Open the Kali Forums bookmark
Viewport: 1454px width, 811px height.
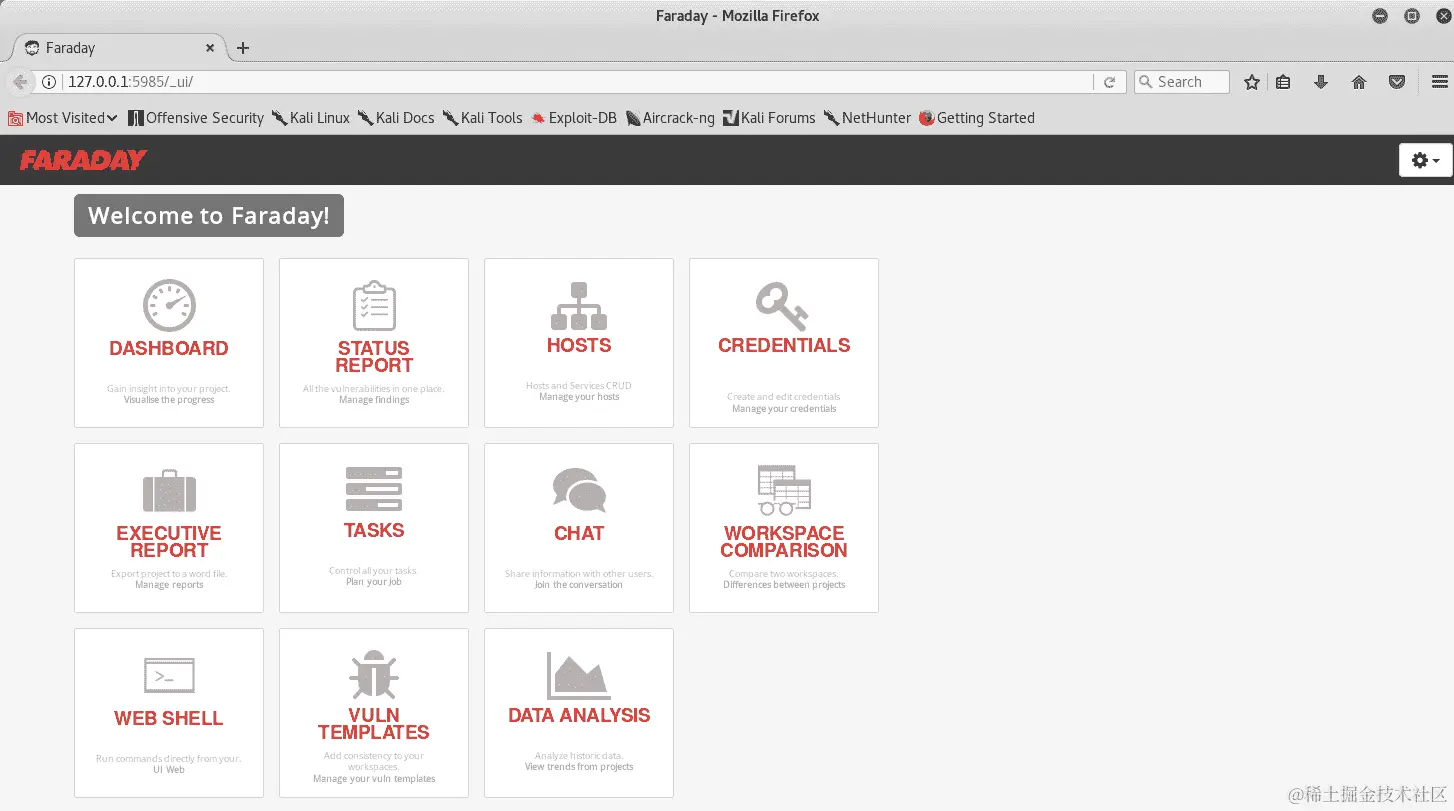coord(769,118)
